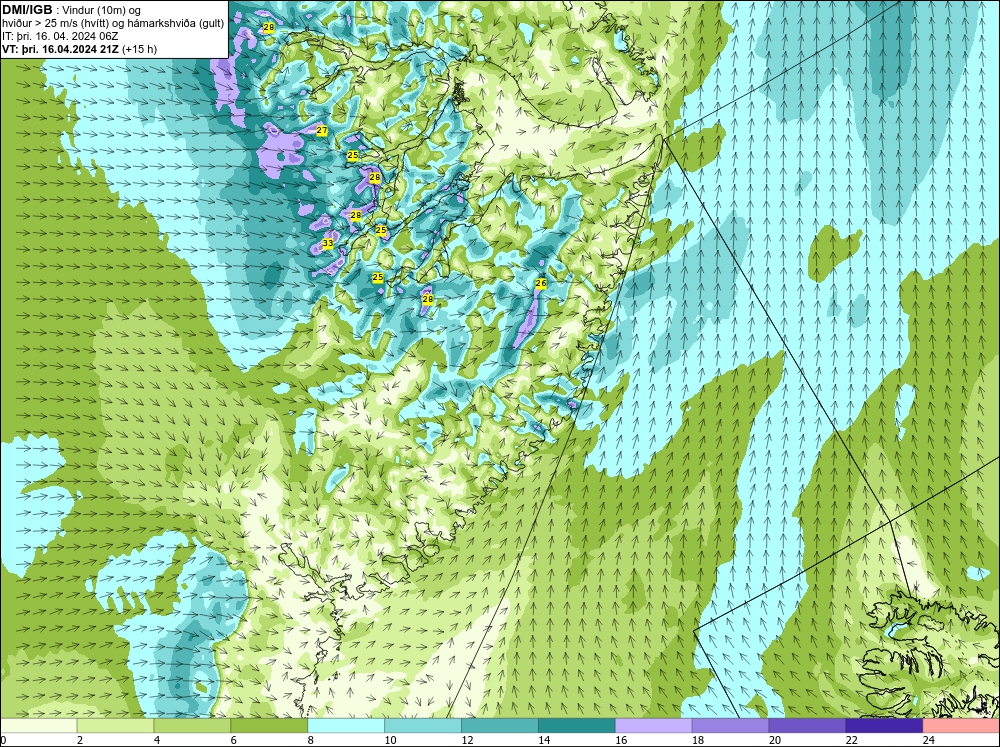Viewport: 1000px width, 747px height.
Task: Click the legend scale number 12
Action: click(467, 740)
